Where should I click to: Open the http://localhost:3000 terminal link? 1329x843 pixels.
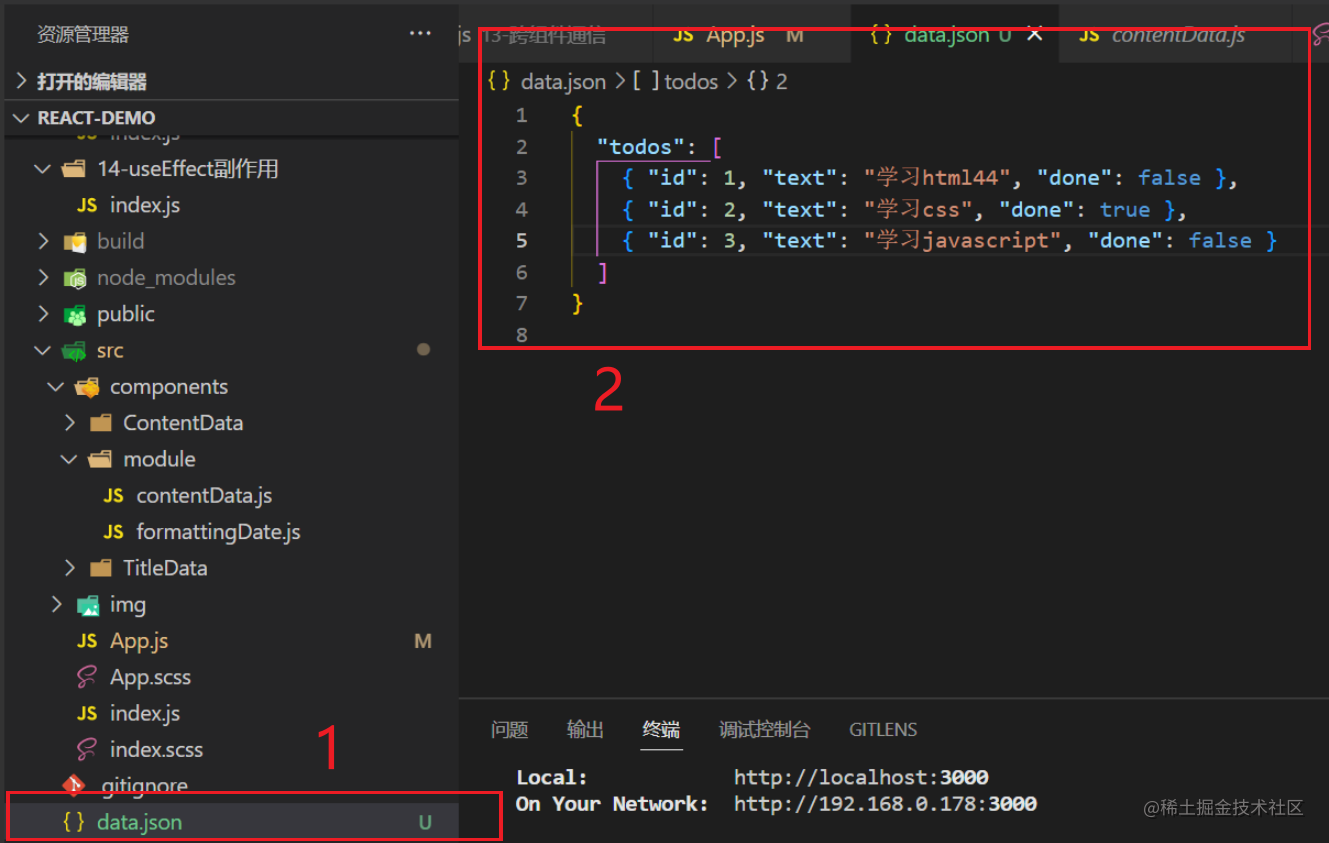pos(861,777)
